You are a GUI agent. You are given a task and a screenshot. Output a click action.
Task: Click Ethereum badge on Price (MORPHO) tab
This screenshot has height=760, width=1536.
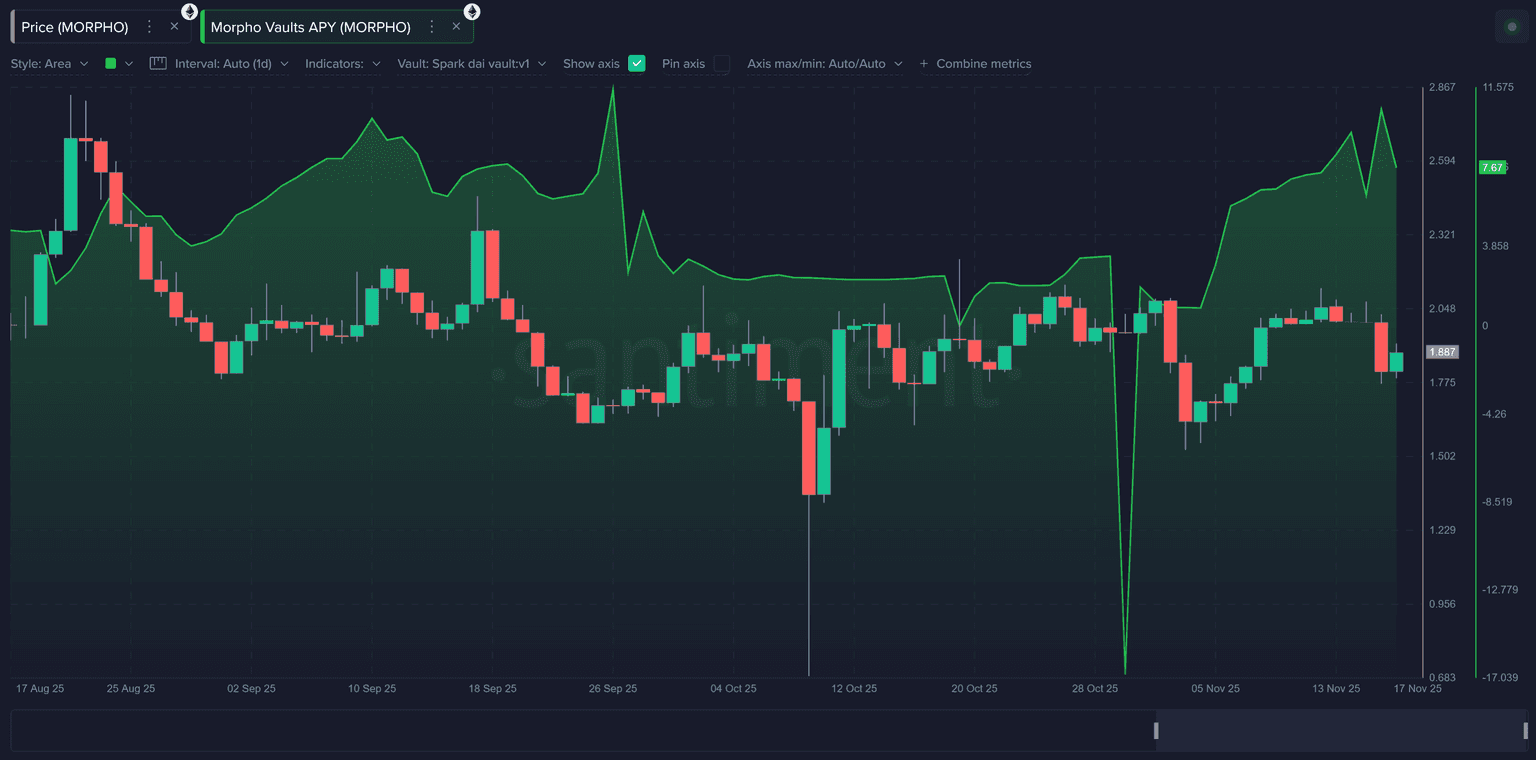(x=189, y=12)
